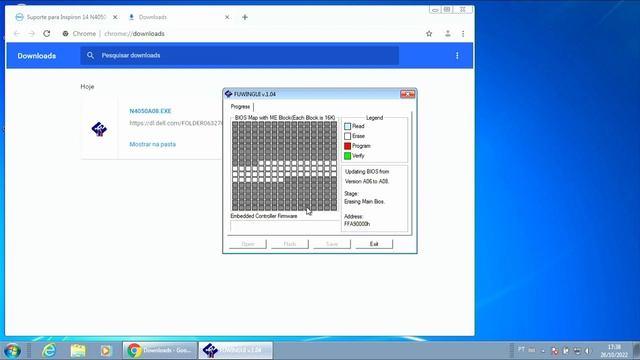The width and height of the screenshot is (640, 360).
Task: Open the N4050A08.EXE download link
Action: click(150, 111)
